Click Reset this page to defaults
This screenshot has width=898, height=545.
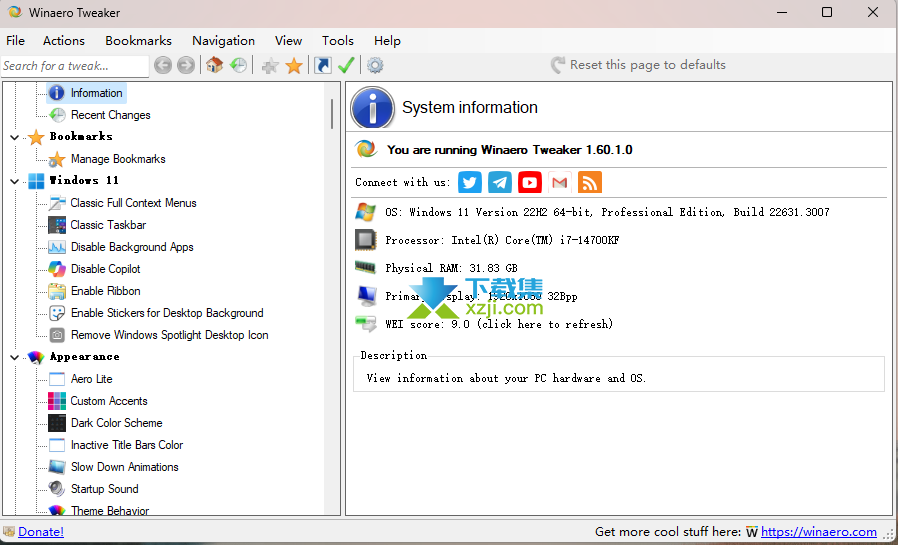[638, 65]
